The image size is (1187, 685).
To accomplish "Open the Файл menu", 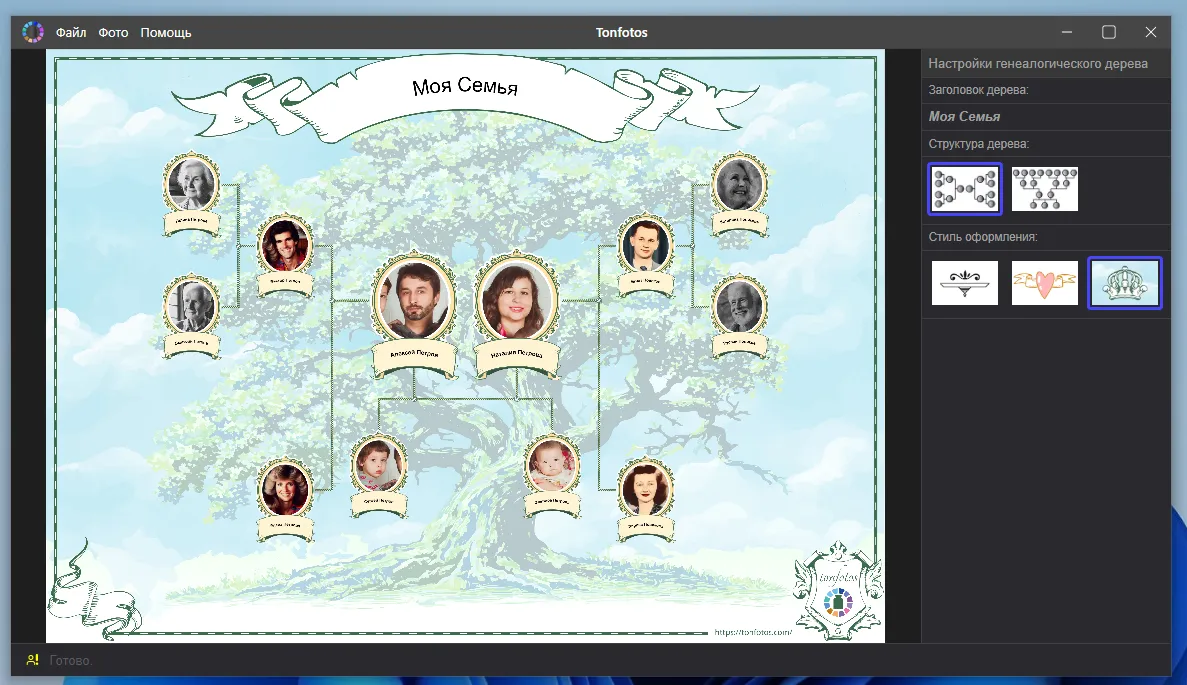I will click(x=71, y=32).
